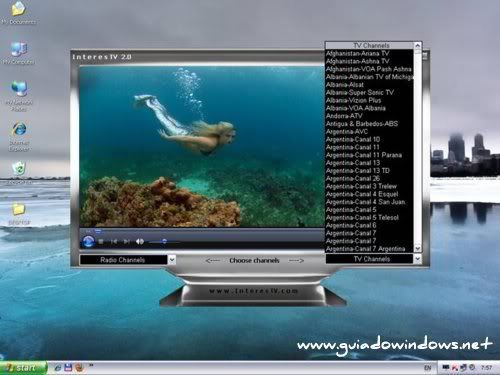Click the blue Play button
The image size is (500, 375).
pos(88,241)
